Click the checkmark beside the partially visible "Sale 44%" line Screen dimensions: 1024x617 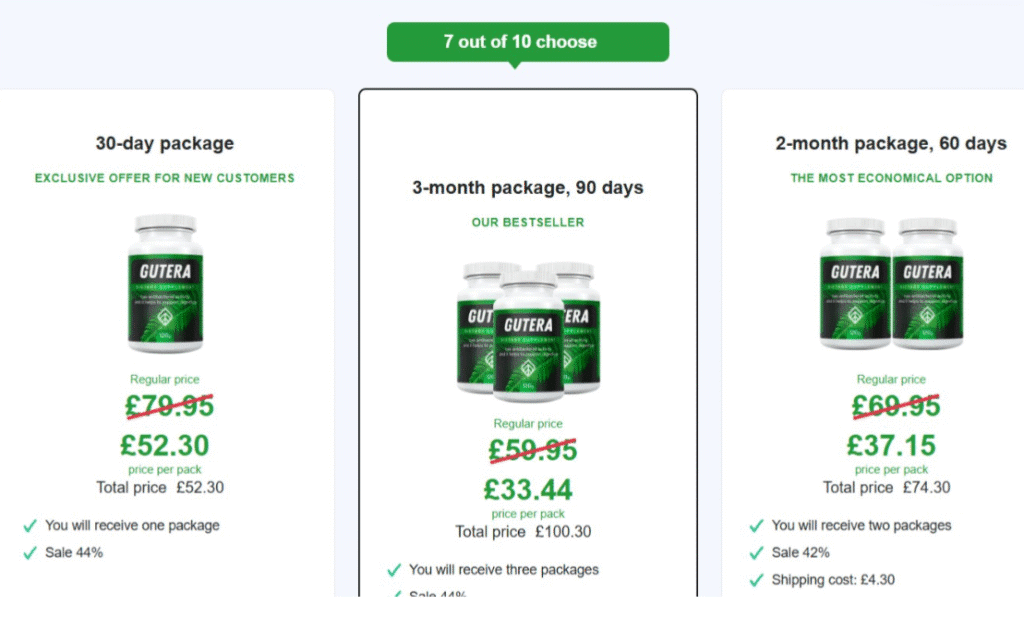[396, 595]
